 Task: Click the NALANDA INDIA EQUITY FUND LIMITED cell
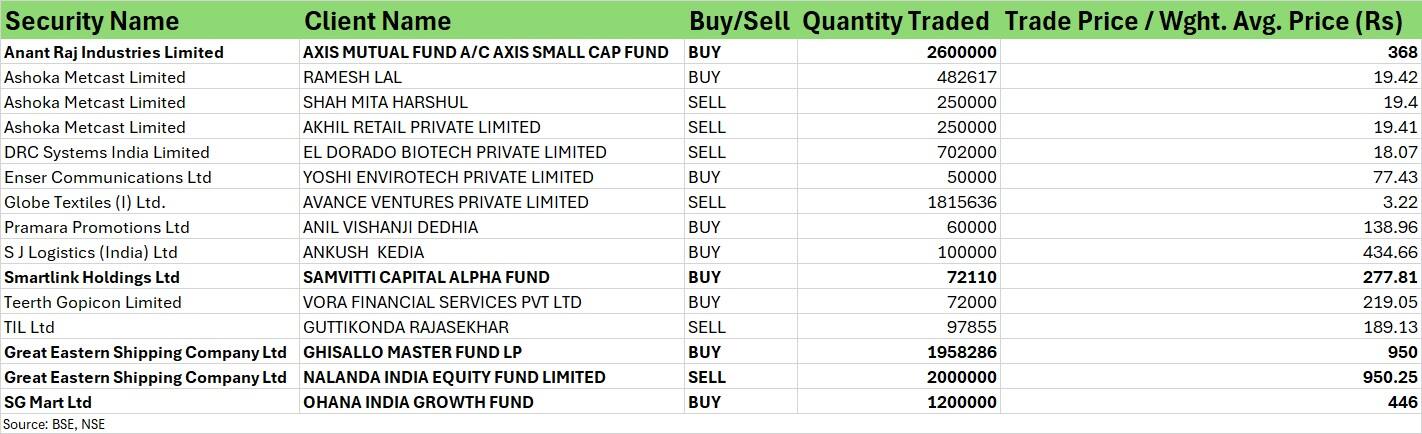coord(454,377)
